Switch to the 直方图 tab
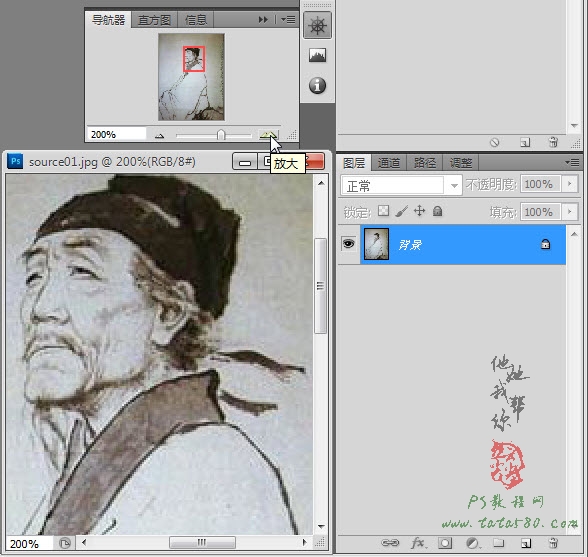Viewport: 588px width, 557px height. point(154,20)
